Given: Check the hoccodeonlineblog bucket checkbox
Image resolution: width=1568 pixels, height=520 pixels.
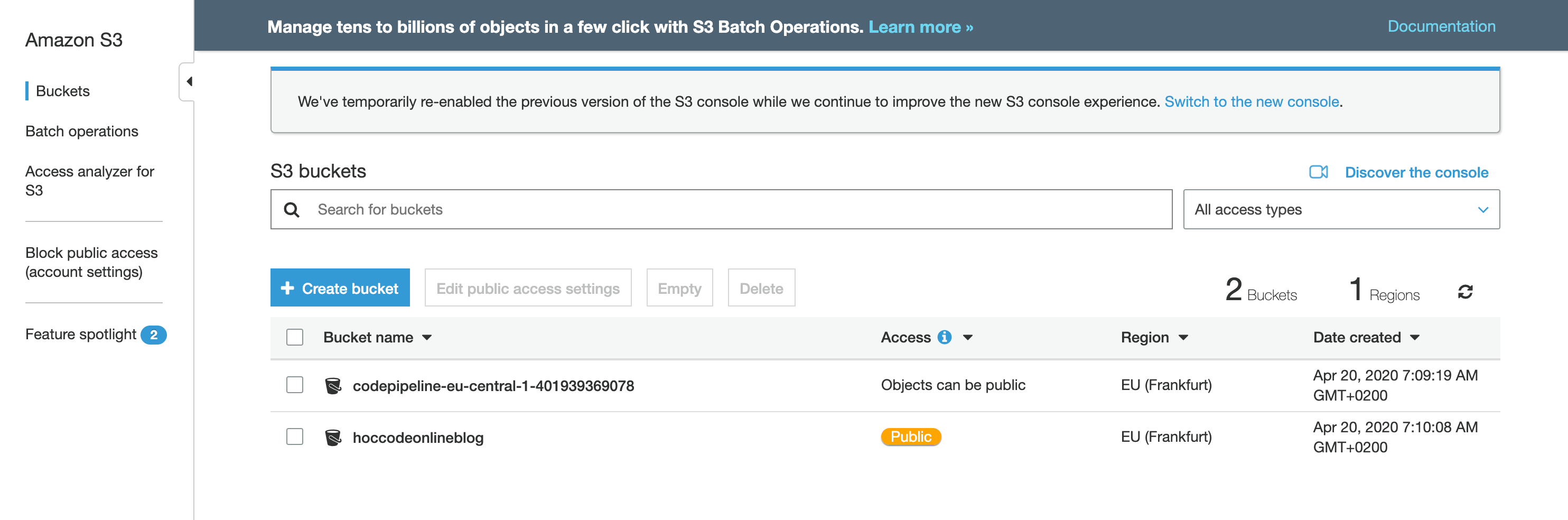Looking at the screenshot, I should (x=295, y=437).
